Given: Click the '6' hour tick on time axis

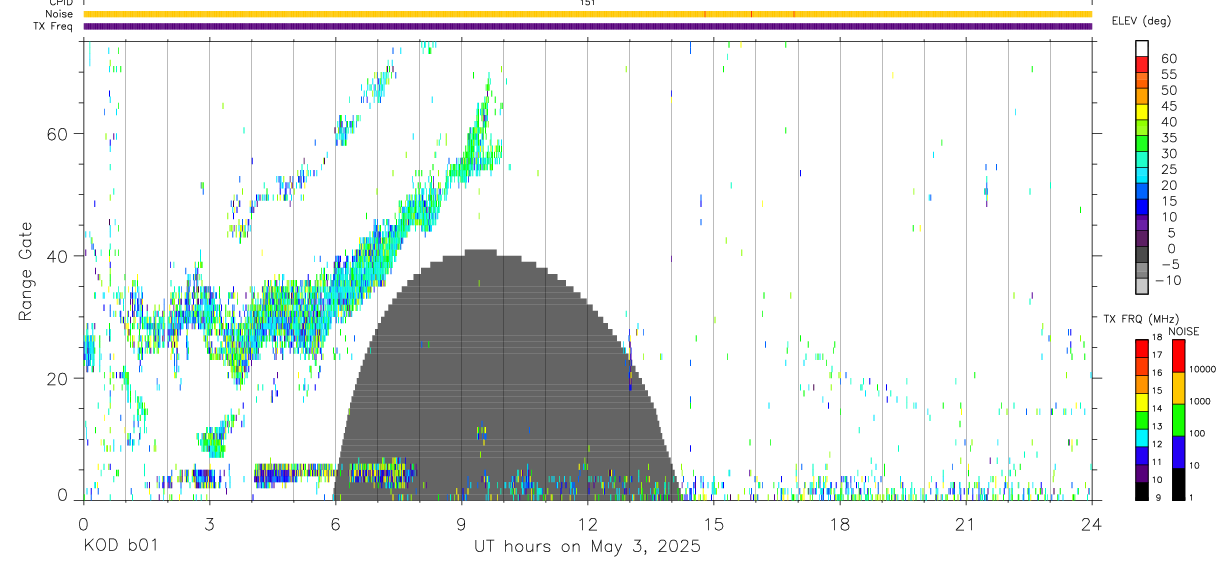Looking at the screenshot, I should (335, 524).
